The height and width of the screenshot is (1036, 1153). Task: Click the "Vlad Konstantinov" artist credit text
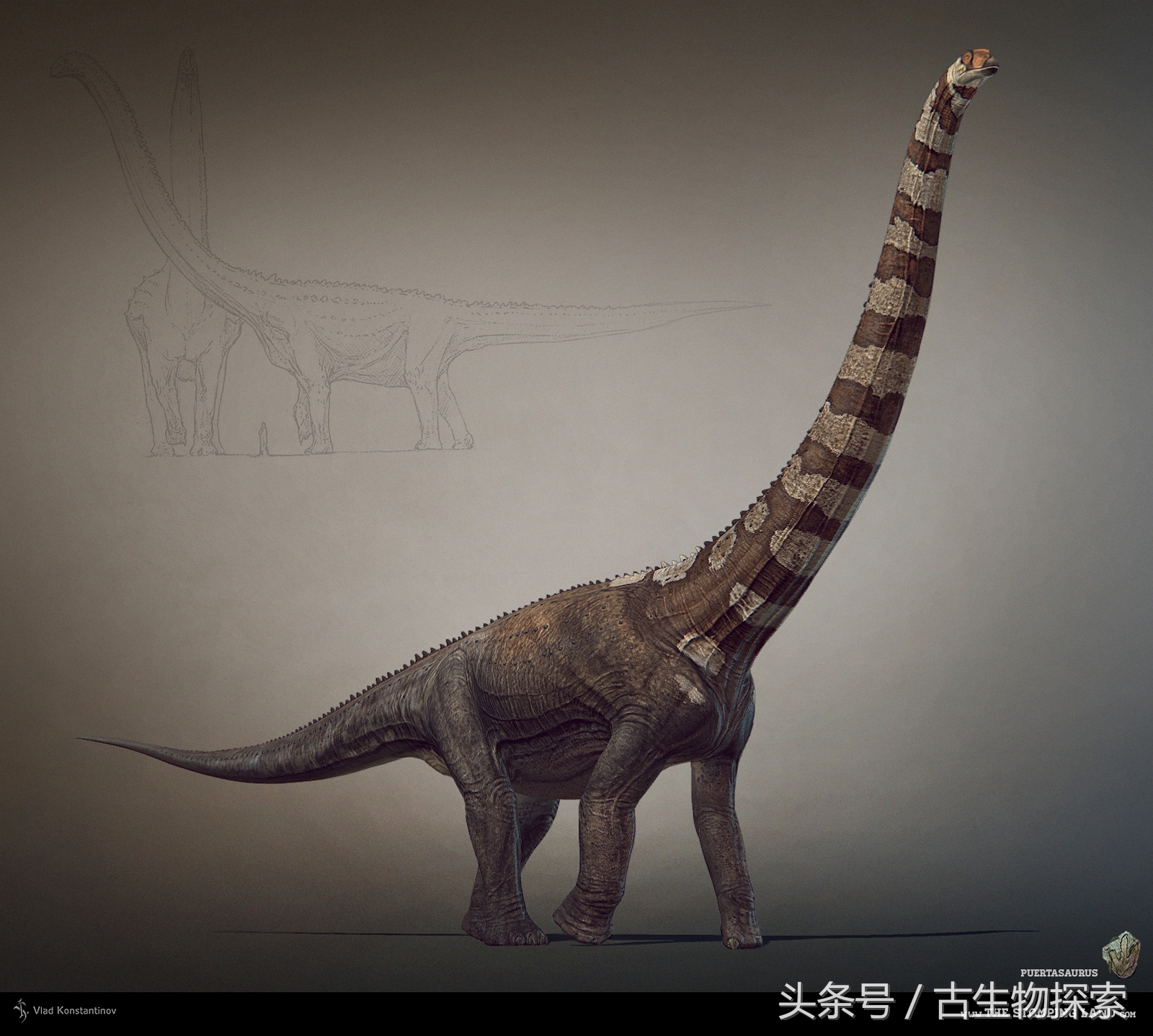(x=75, y=1011)
